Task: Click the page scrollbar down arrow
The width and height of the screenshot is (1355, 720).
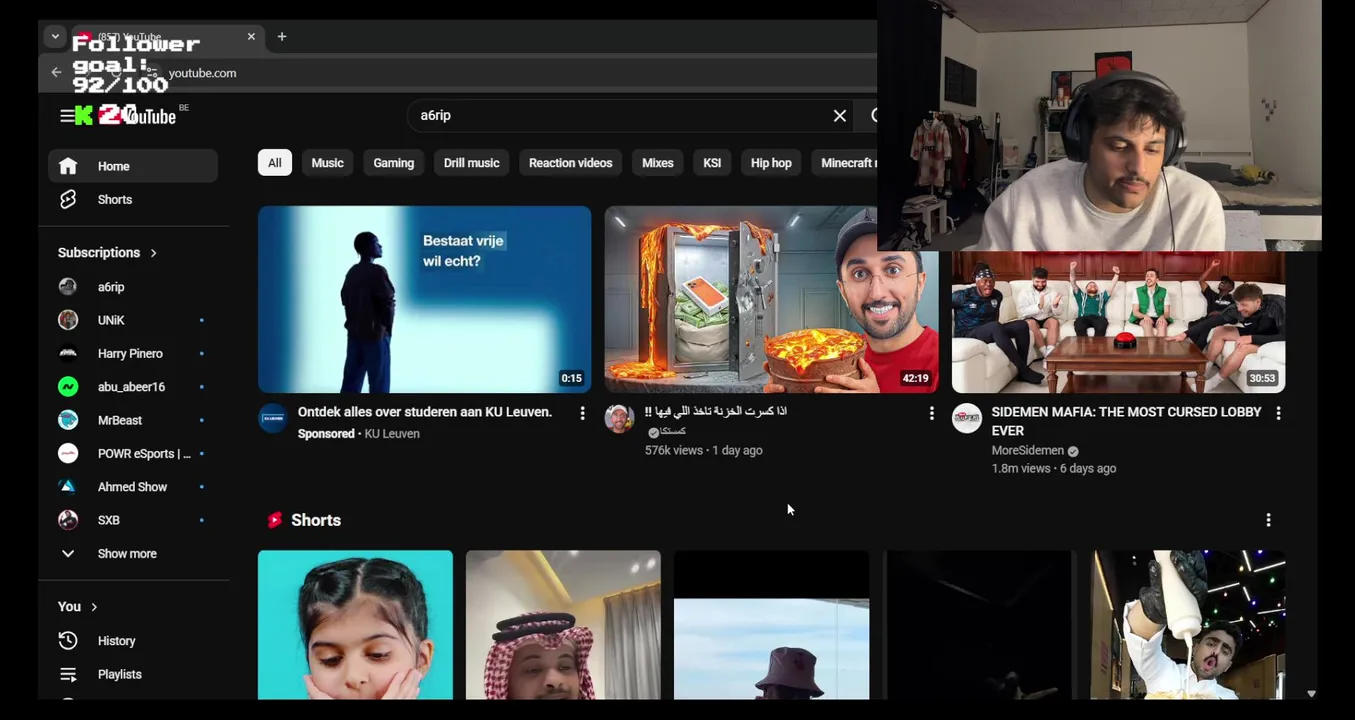Action: 1311,694
